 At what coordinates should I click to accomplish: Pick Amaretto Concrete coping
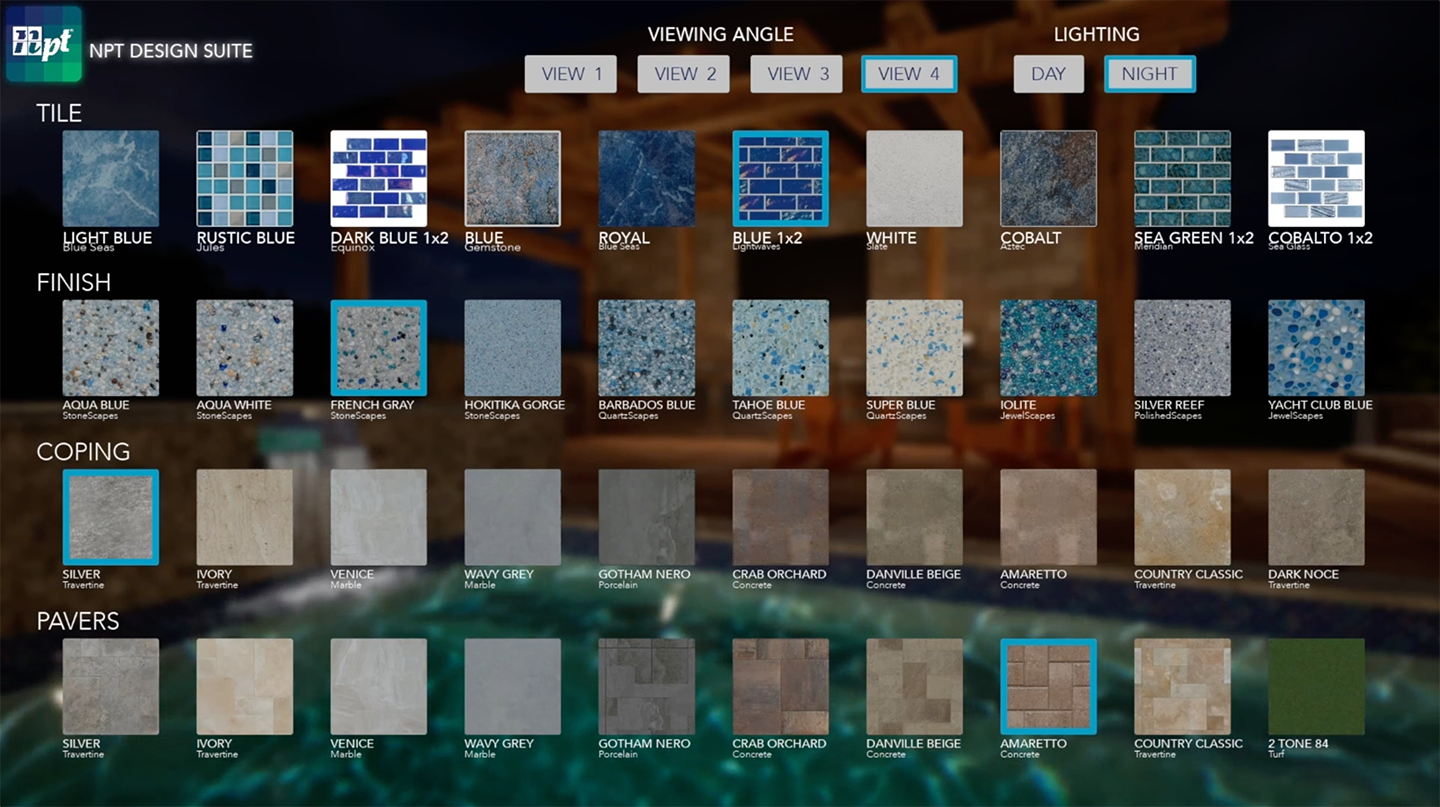point(1049,518)
